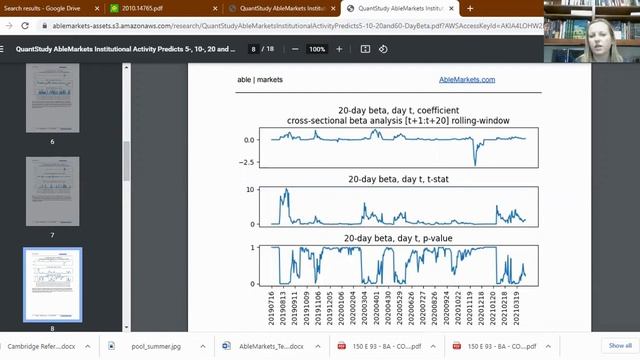Rotate the PDF counterclockwise
The width and height of the screenshot is (640, 360).
pyautogui.click(x=383, y=49)
